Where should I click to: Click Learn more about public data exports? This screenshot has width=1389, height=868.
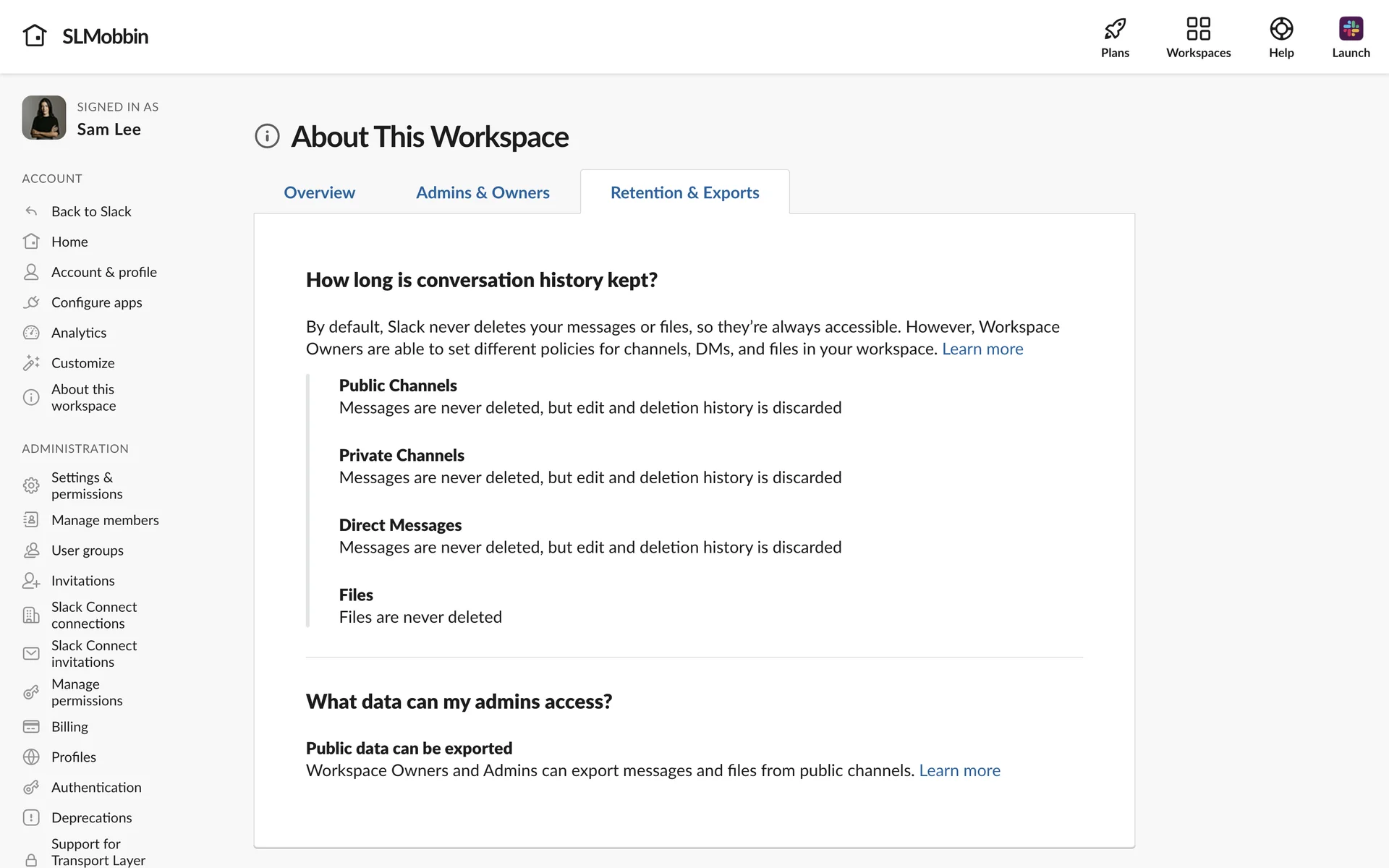click(x=959, y=770)
